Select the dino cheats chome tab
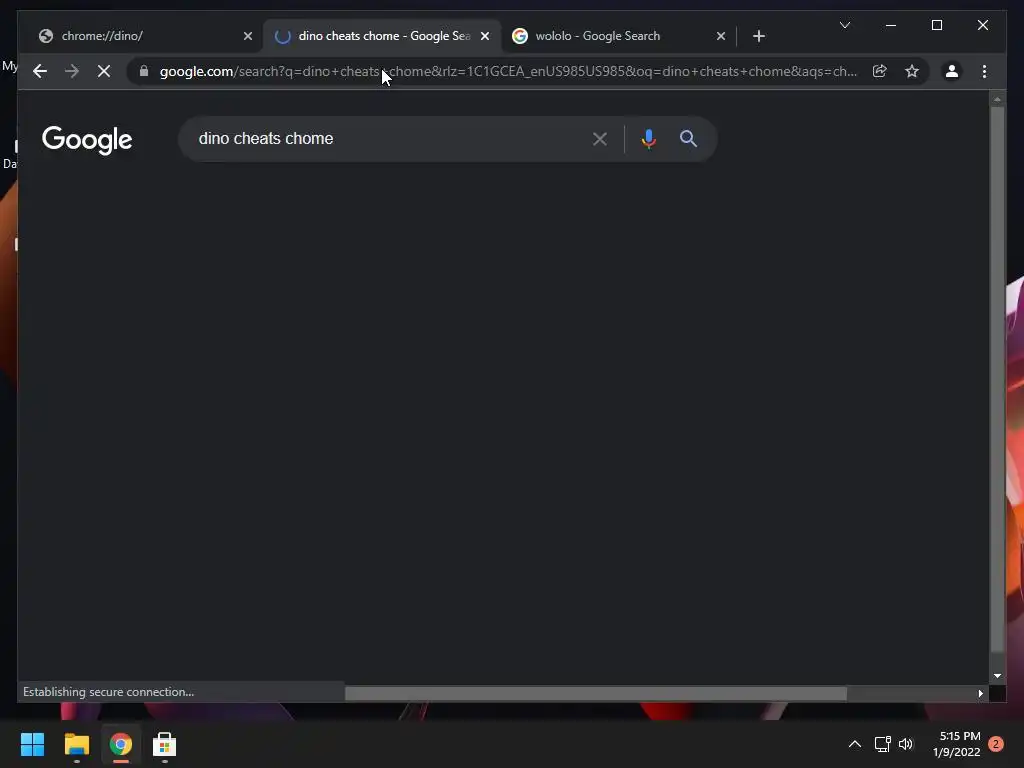Screen dimensions: 1024x768 tap(382, 36)
